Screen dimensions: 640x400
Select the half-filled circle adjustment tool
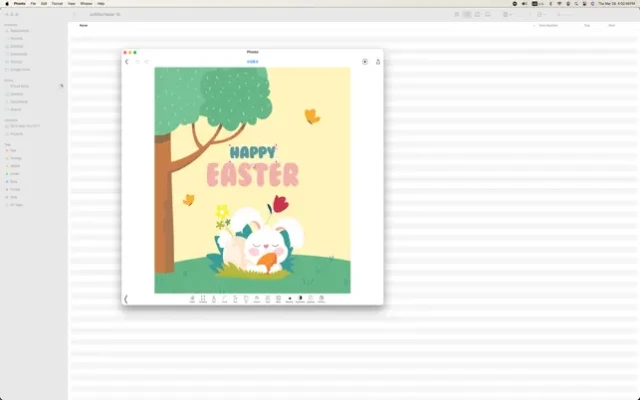300,299
